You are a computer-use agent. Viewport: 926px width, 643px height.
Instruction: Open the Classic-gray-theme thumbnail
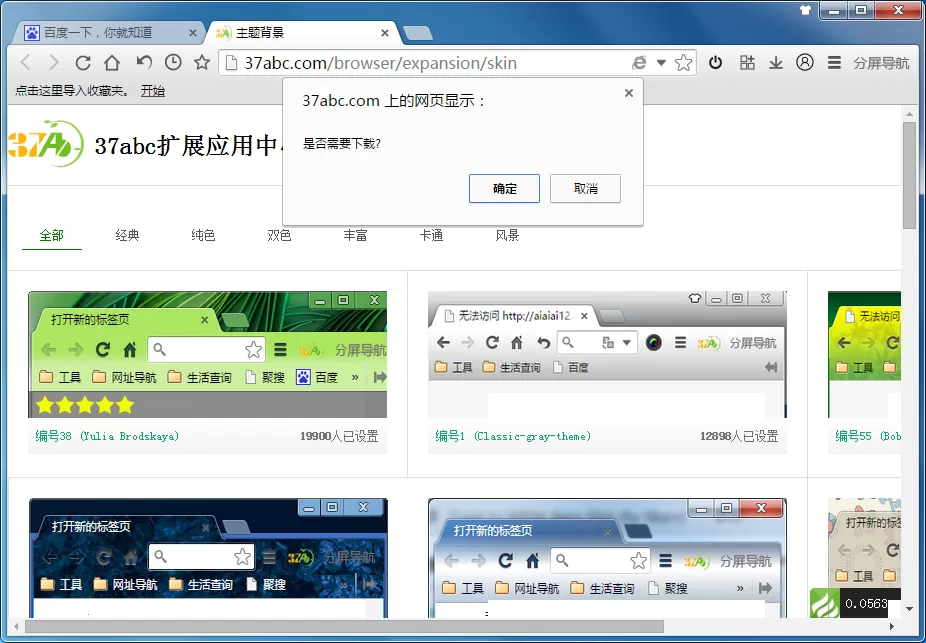(x=608, y=354)
